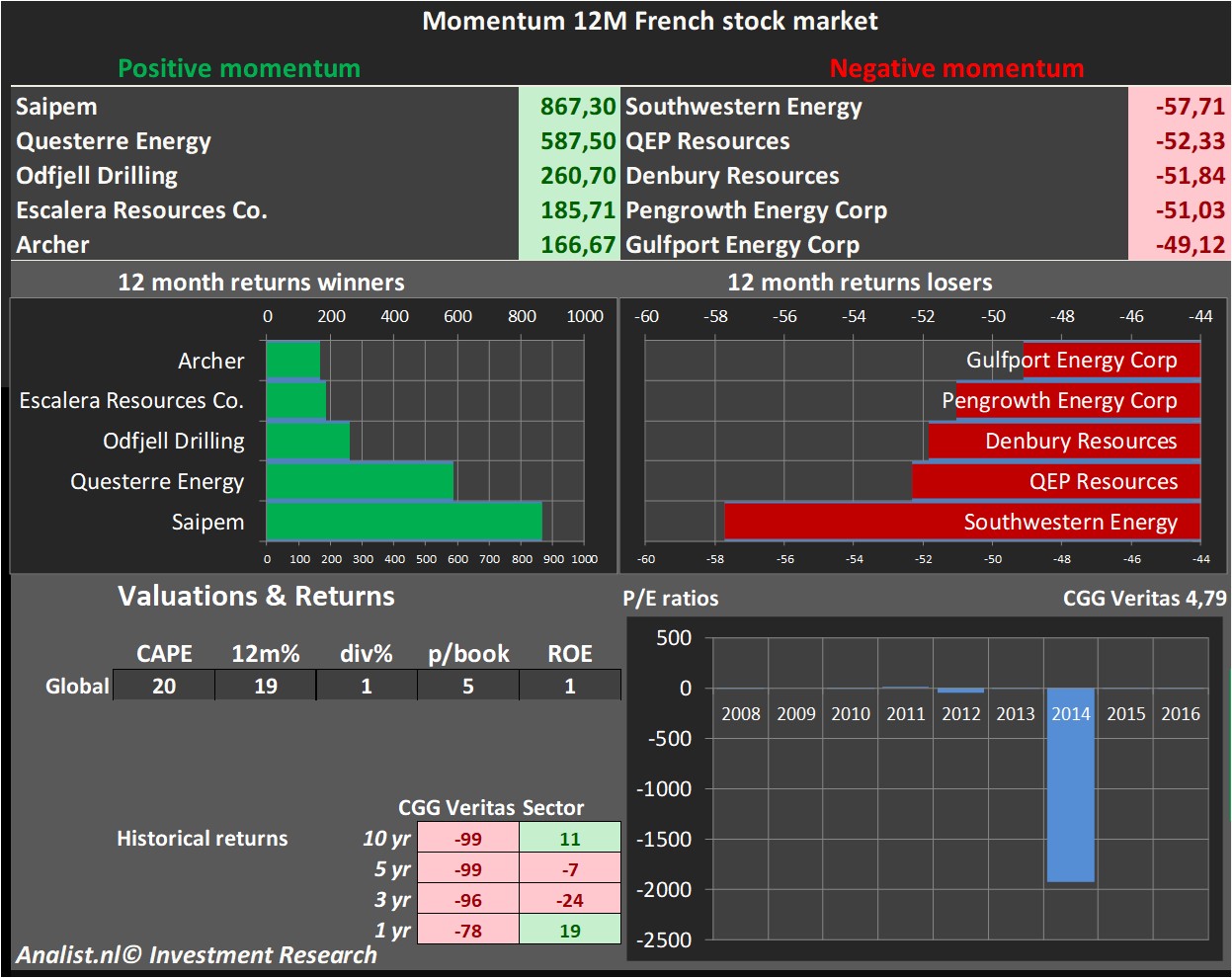Select the value 867,30
Viewport: 1232px width, 978px height.
pyautogui.click(x=578, y=107)
